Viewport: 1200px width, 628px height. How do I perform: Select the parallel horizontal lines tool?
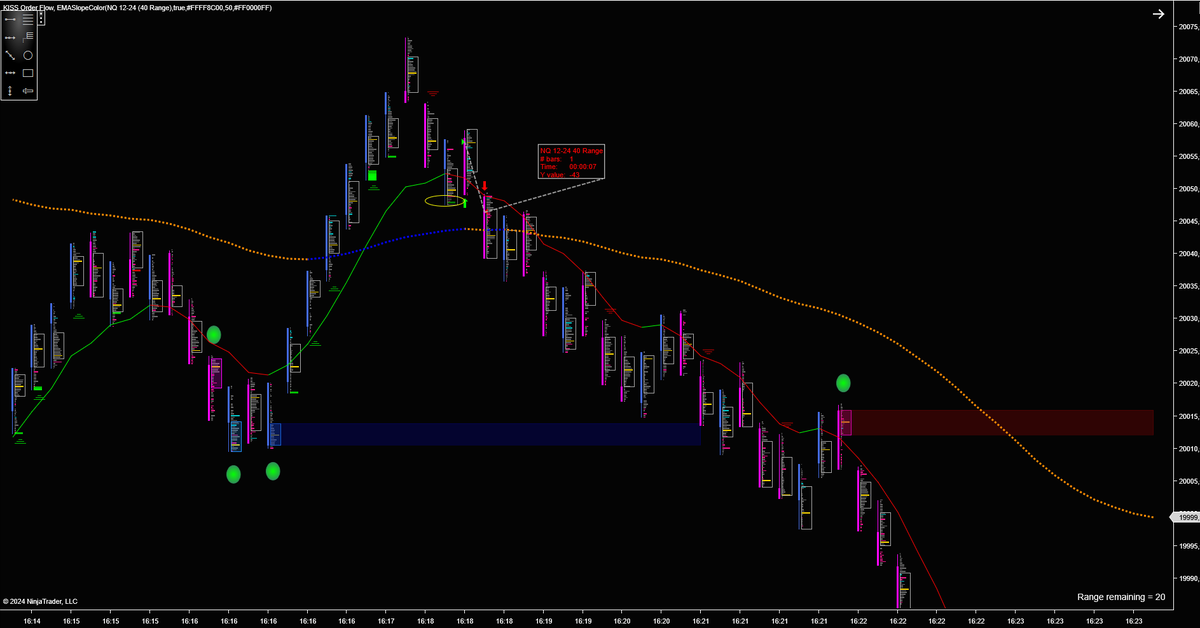(28, 19)
